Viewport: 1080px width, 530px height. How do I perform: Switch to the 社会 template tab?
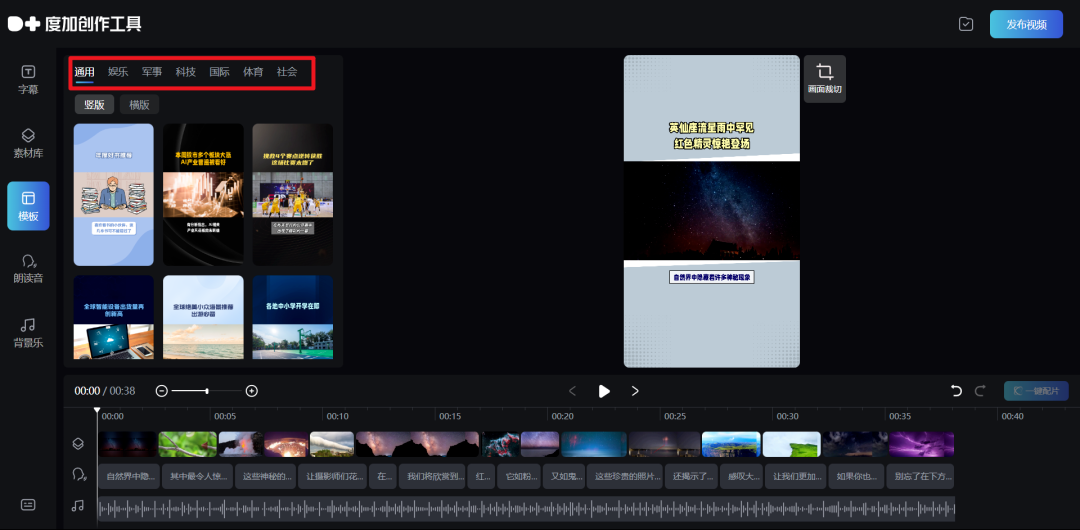pyautogui.click(x=287, y=72)
